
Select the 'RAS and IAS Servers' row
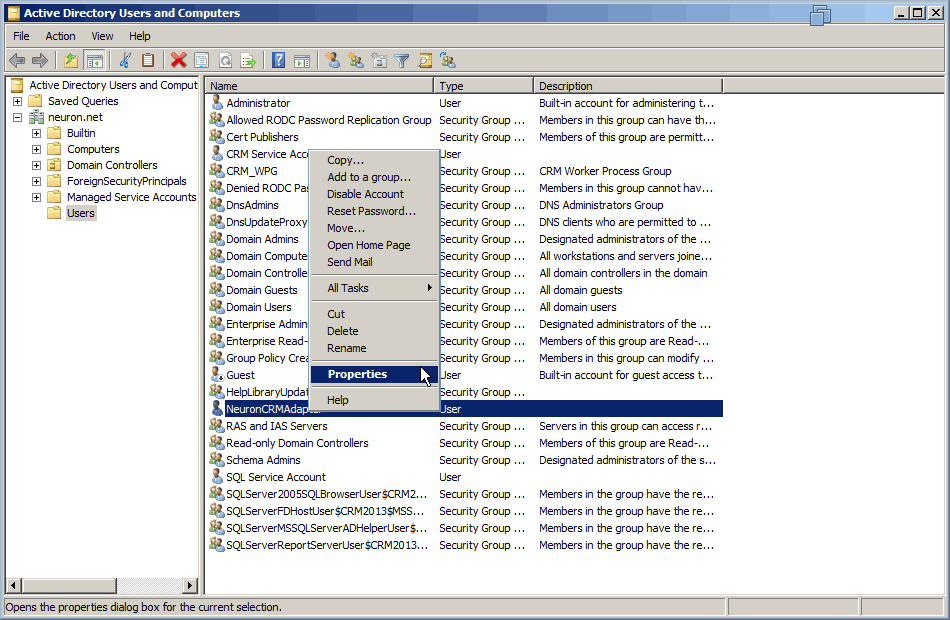[465, 426]
